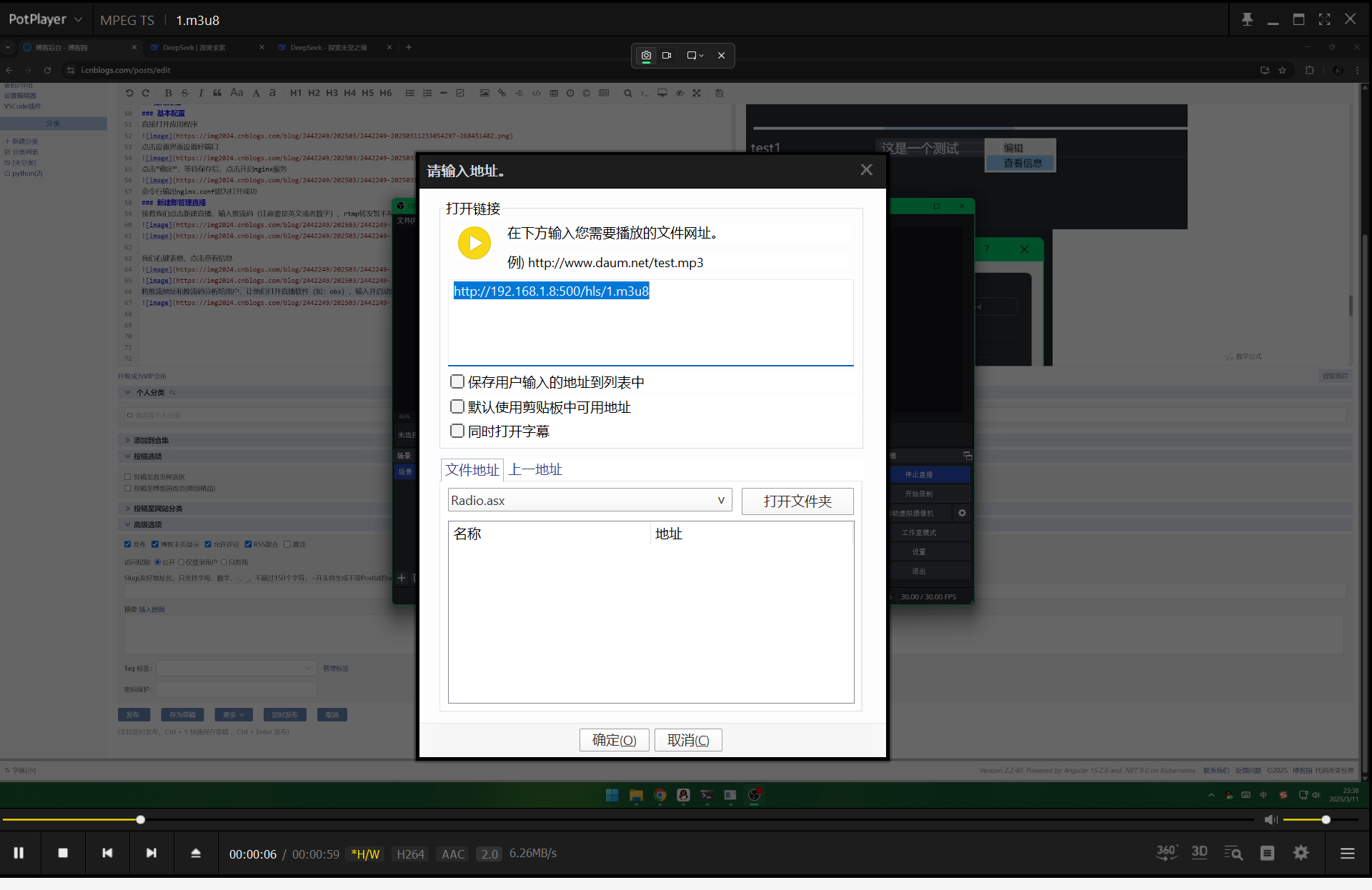Image resolution: width=1372 pixels, height=890 pixels.
Task: Open snipping shape mode dropdown
Action: (695, 55)
